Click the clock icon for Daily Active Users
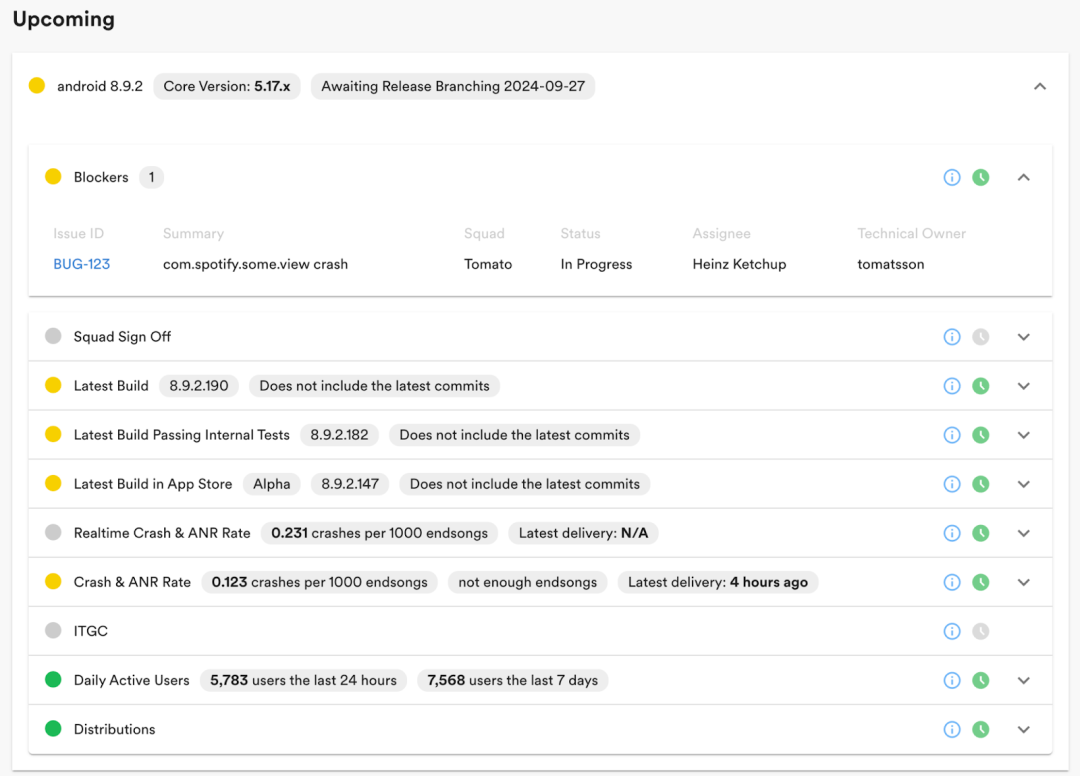The image size is (1080, 776). tap(981, 680)
